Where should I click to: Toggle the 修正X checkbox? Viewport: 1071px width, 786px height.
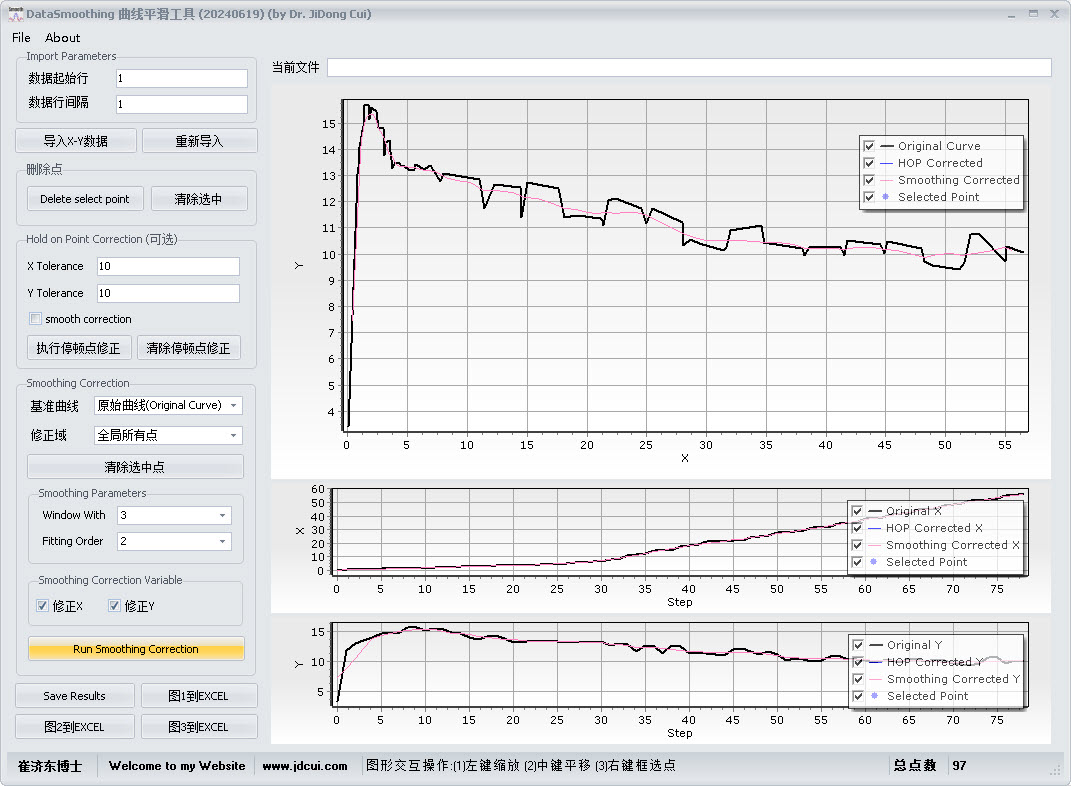click(42, 606)
